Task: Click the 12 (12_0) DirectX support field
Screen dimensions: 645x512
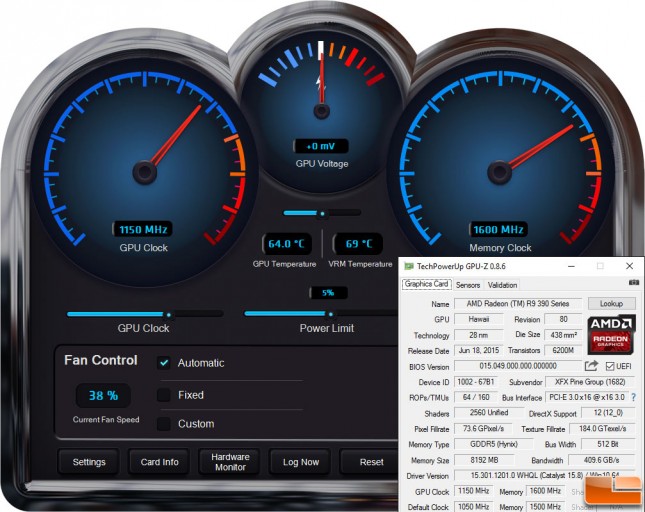Action: coord(608,412)
